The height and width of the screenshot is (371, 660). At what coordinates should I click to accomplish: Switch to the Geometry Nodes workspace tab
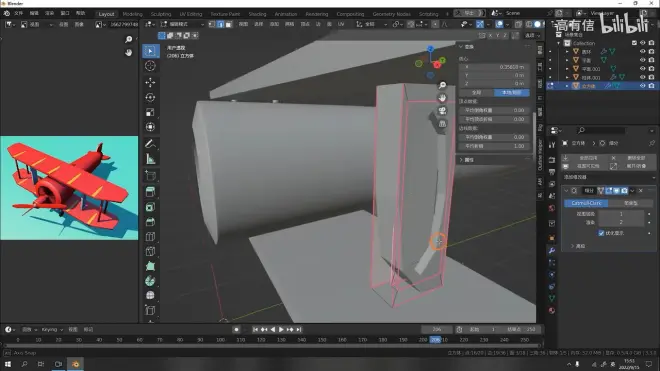391,14
